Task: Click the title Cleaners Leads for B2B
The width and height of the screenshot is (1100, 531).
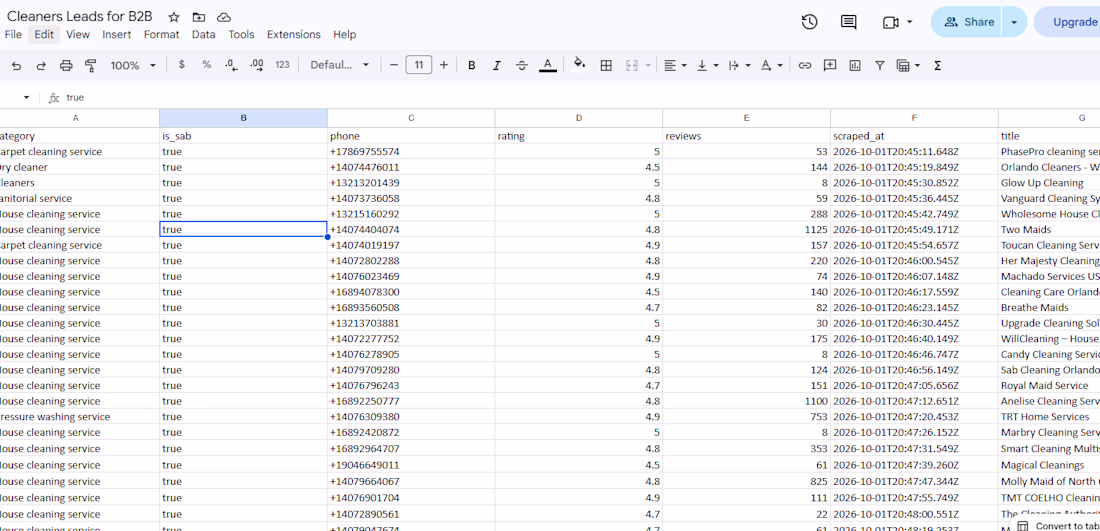Action: pos(79,17)
